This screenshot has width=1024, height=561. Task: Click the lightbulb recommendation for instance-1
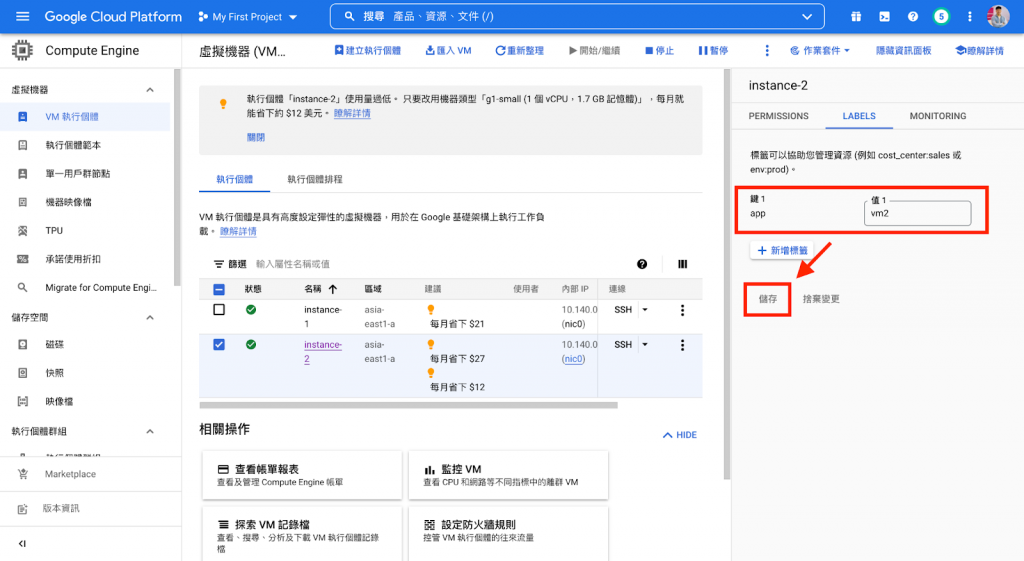coord(430,310)
